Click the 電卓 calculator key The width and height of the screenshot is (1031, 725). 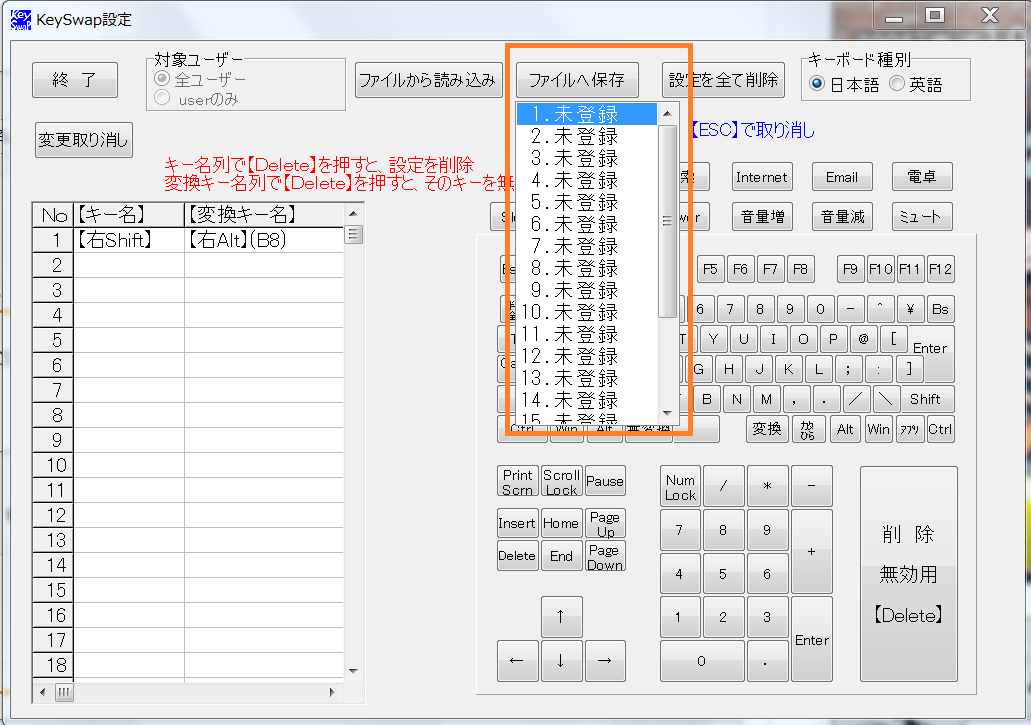click(x=921, y=177)
